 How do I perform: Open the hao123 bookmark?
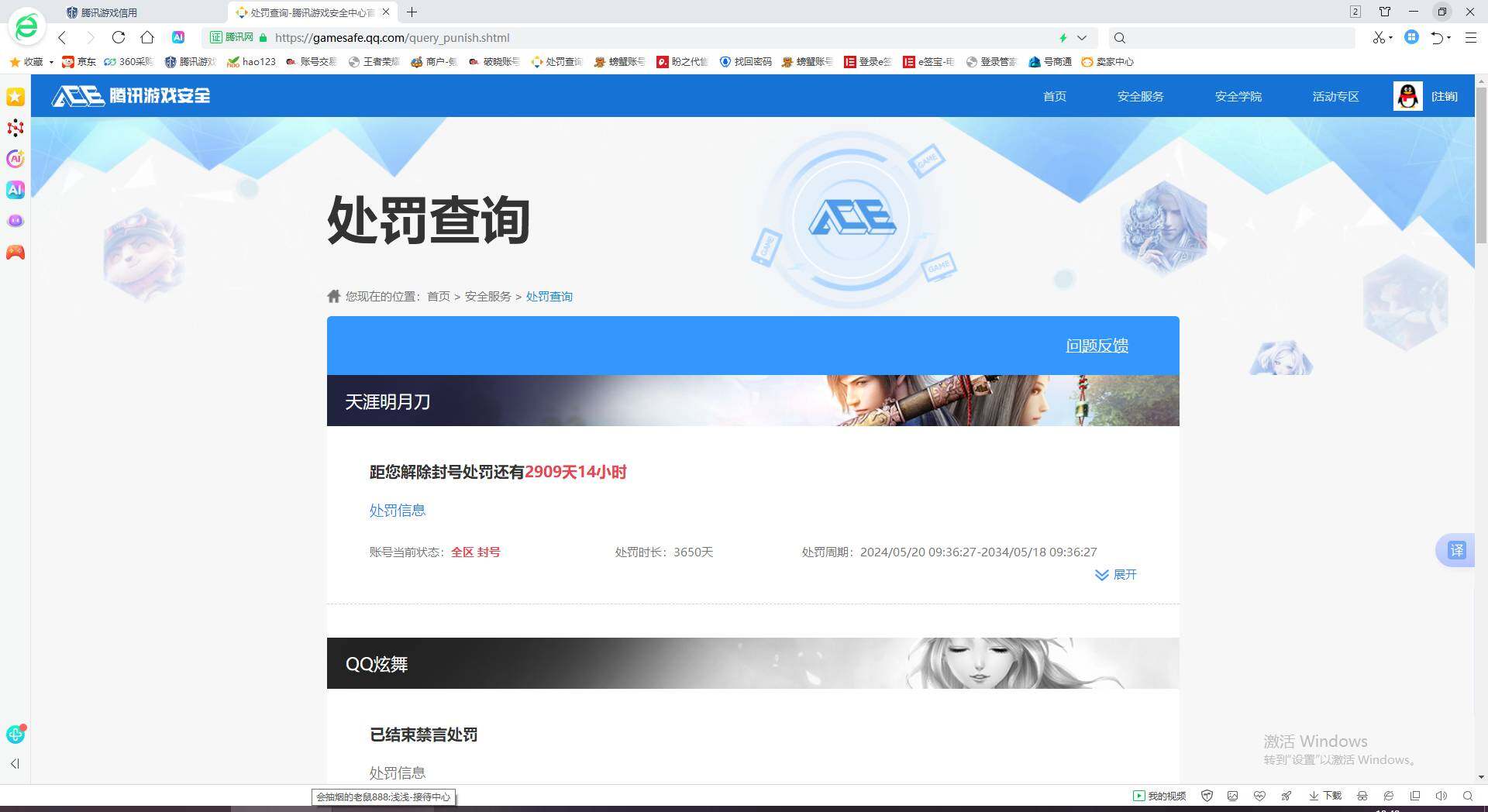(251, 62)
